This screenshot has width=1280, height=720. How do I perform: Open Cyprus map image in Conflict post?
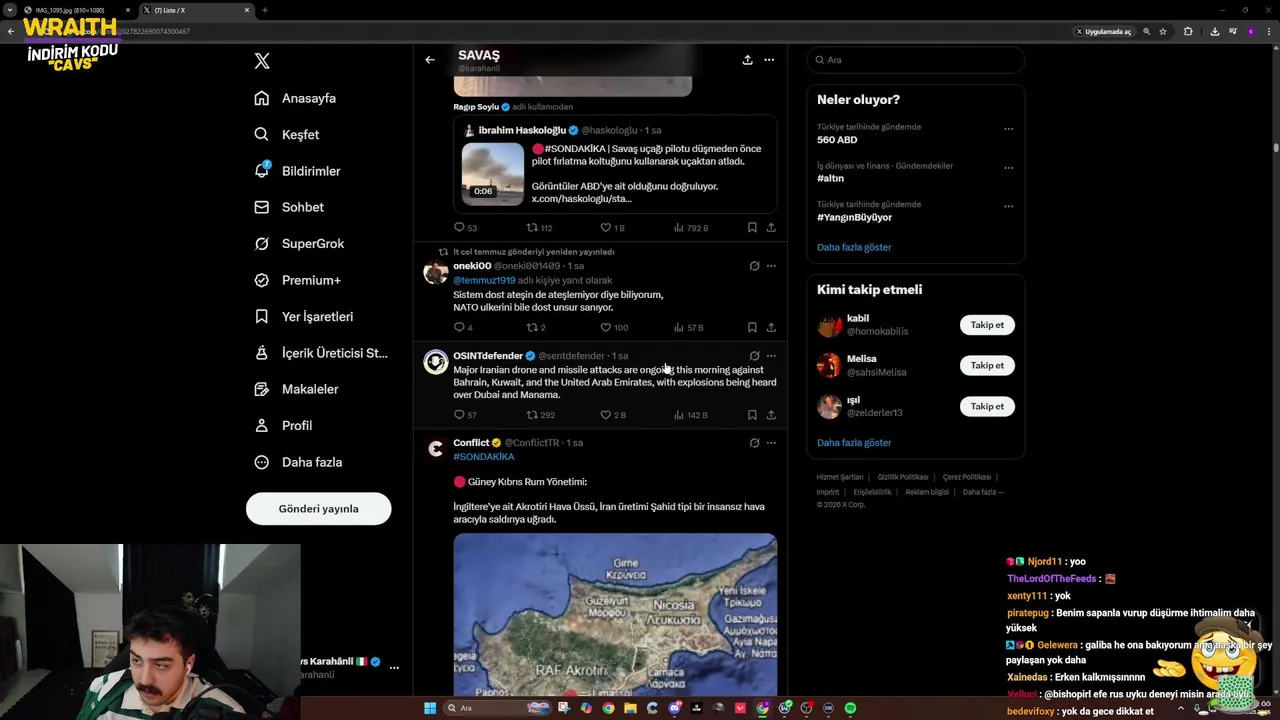point(615,614)
